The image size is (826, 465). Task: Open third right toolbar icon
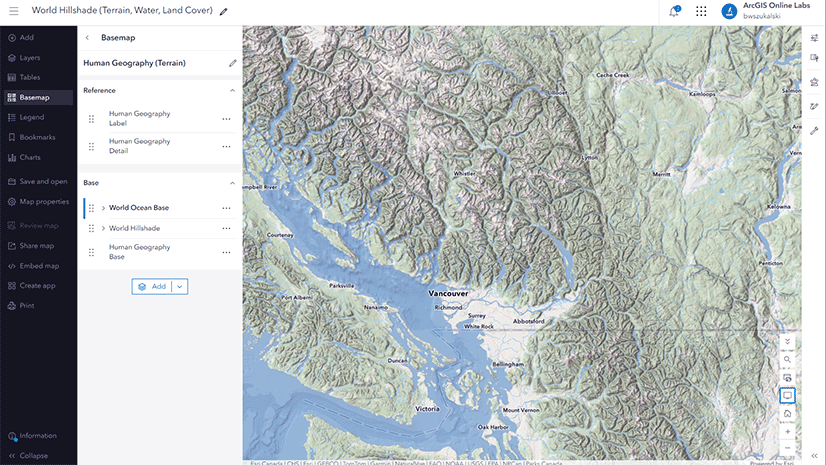(814, 82)
